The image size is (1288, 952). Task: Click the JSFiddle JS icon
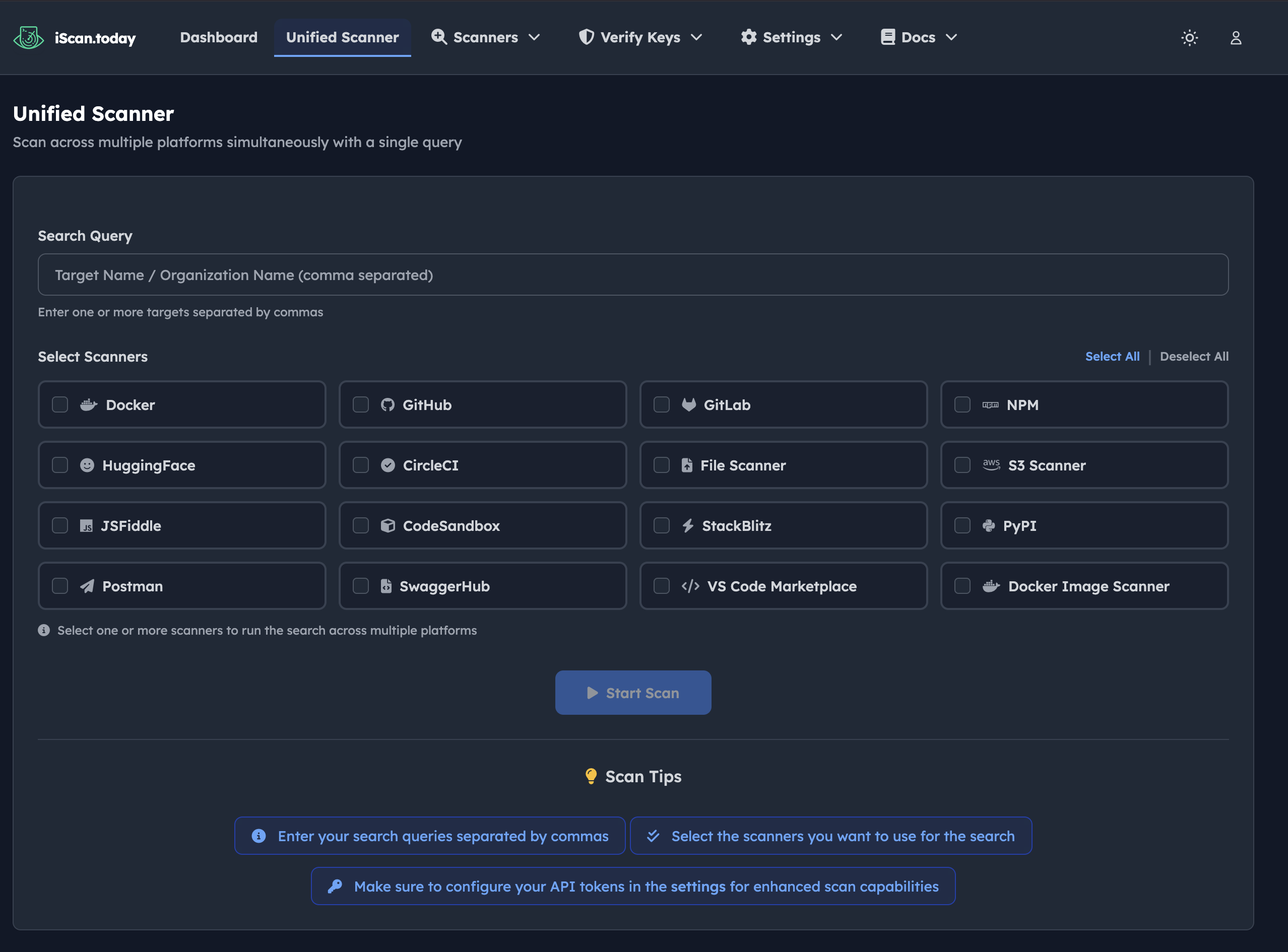click(86, 525)
